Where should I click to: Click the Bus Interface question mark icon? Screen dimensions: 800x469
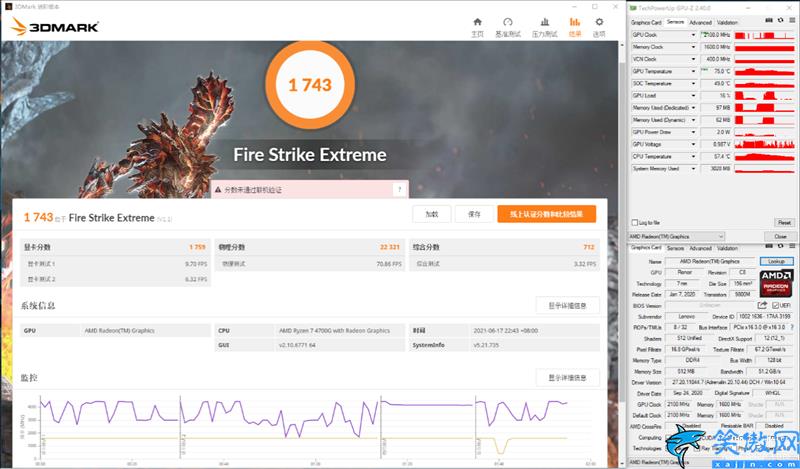pyautogui.click(x=792, y=327)
